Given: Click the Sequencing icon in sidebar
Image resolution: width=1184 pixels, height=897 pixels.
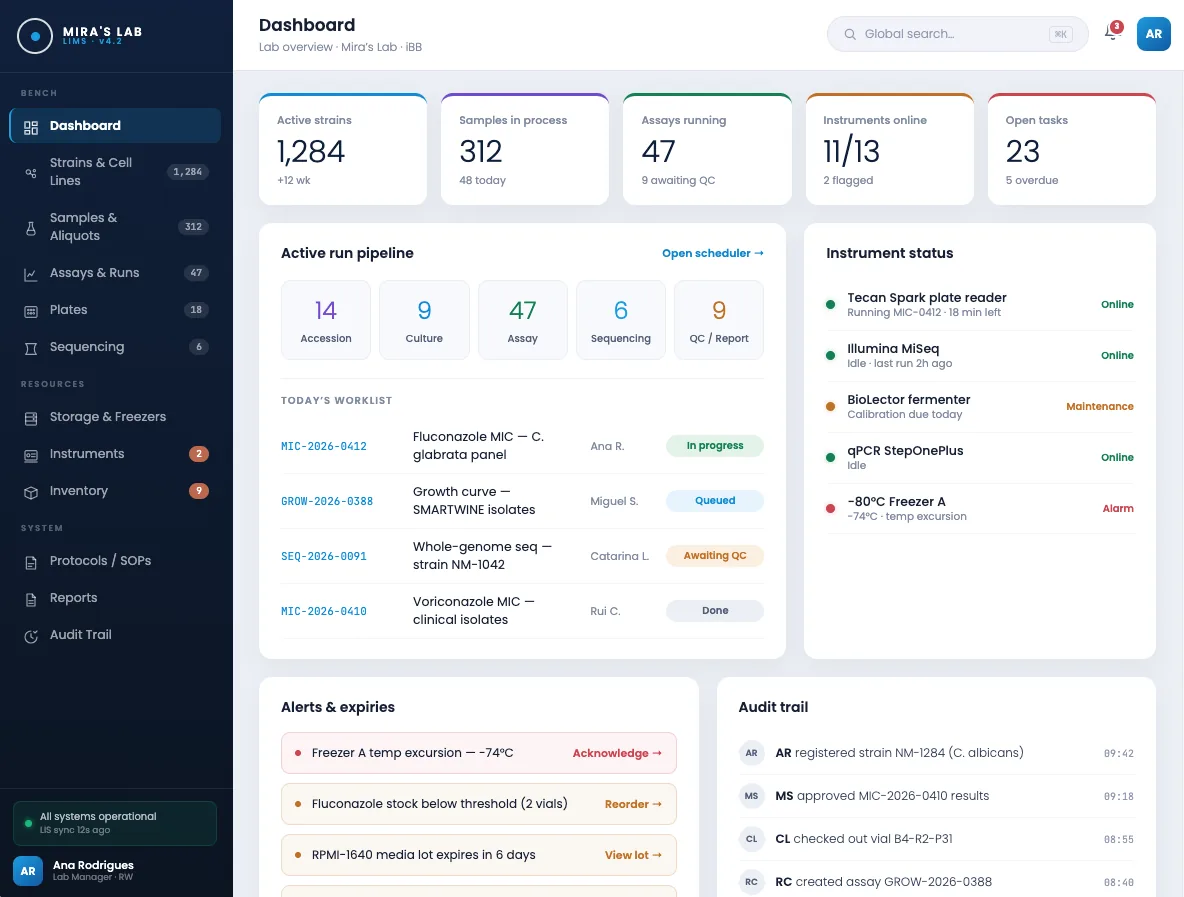Looking at the screenshot, I should click(x=31, y=348).
